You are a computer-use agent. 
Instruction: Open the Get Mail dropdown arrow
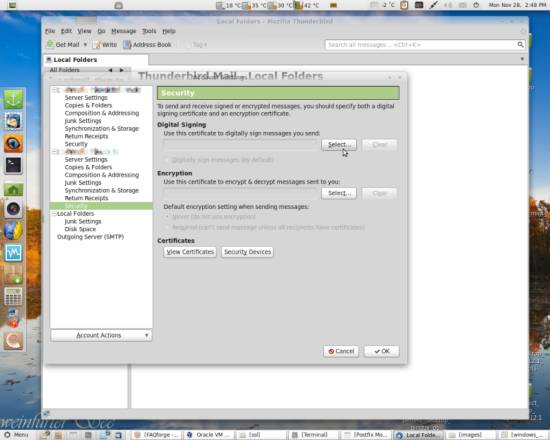click(85, 45)
